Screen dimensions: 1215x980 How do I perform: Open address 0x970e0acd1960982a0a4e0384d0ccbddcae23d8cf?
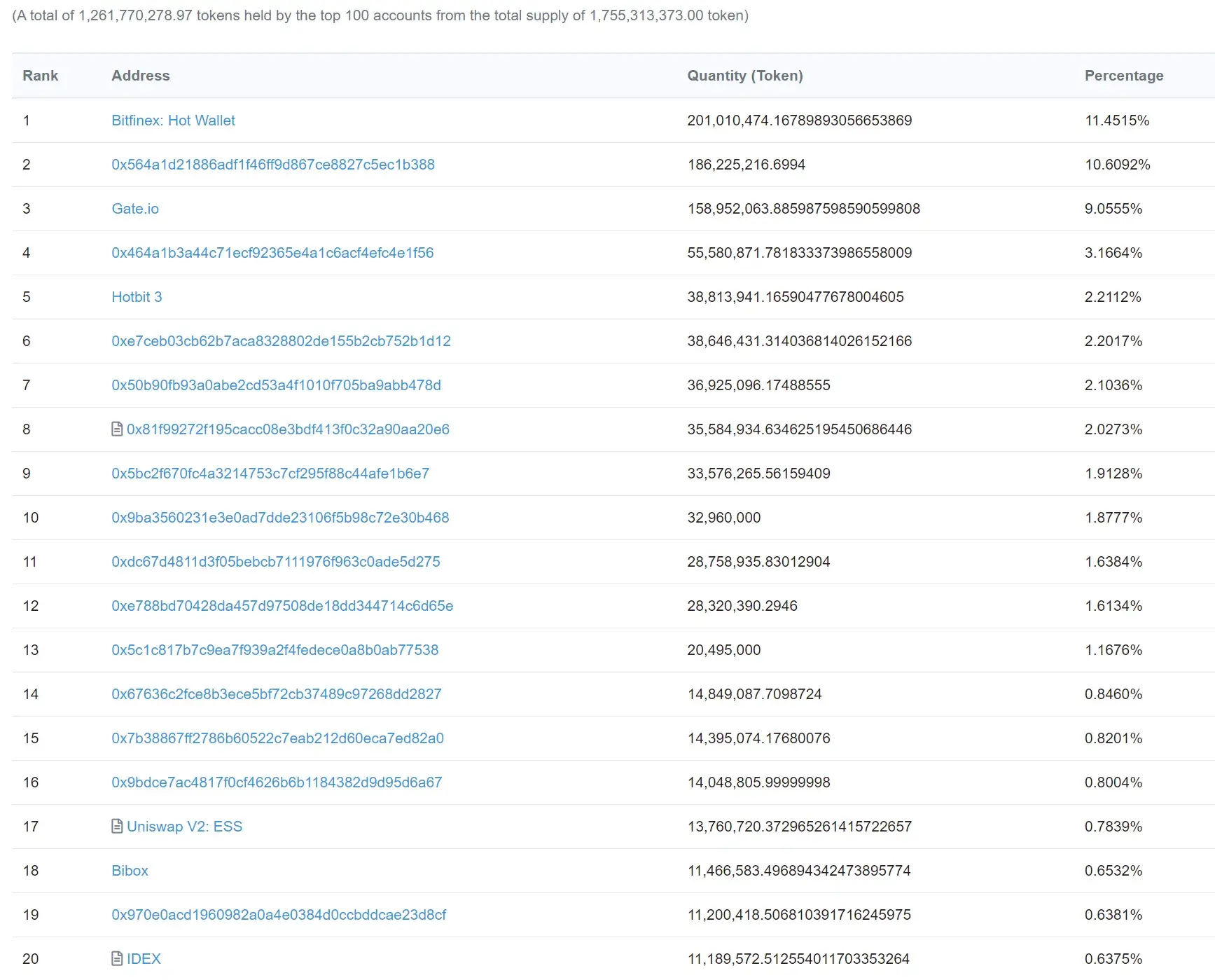point(279,915)
